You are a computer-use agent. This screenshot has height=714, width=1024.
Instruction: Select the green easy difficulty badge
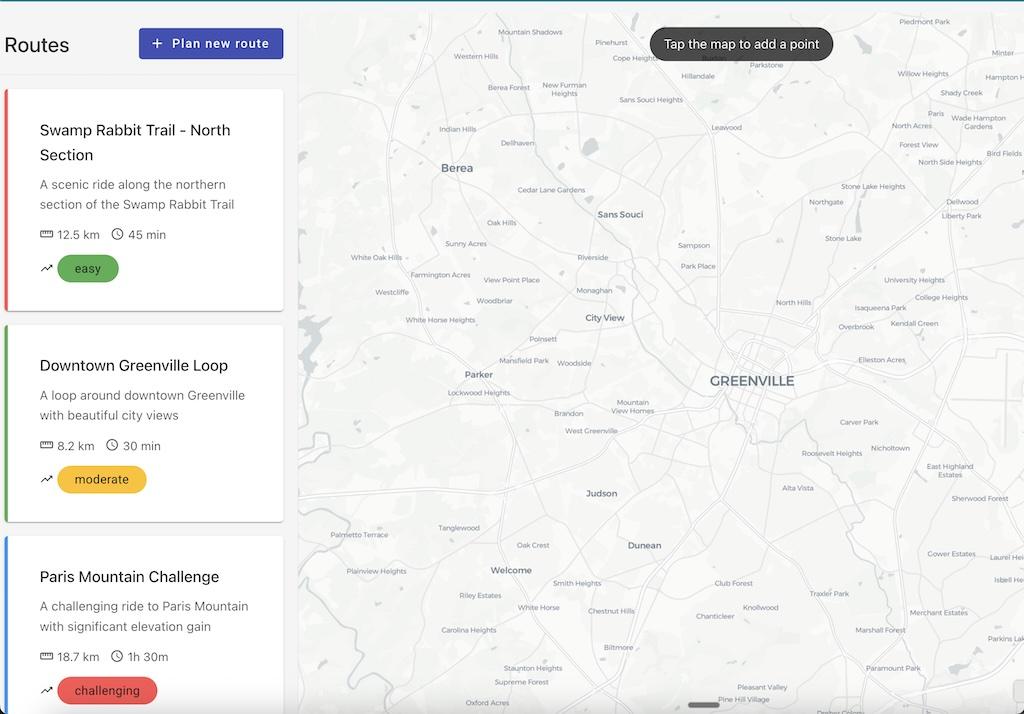(88, 268)
